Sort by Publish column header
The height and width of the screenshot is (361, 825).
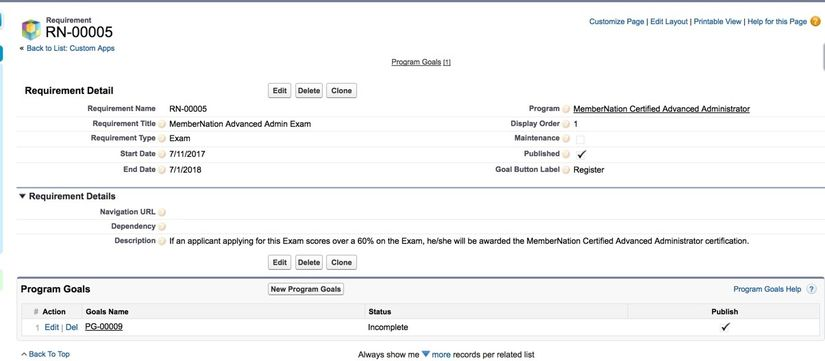tap(725, 312)
